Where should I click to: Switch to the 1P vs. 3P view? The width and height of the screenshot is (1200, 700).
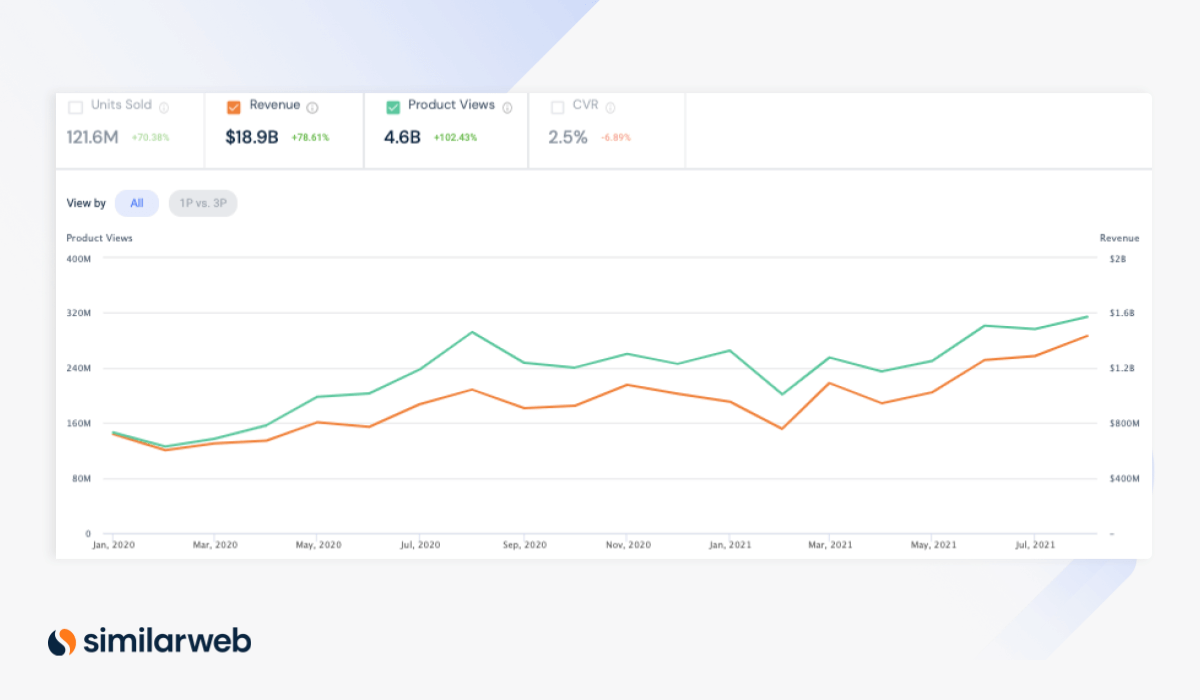coord(203,203)
